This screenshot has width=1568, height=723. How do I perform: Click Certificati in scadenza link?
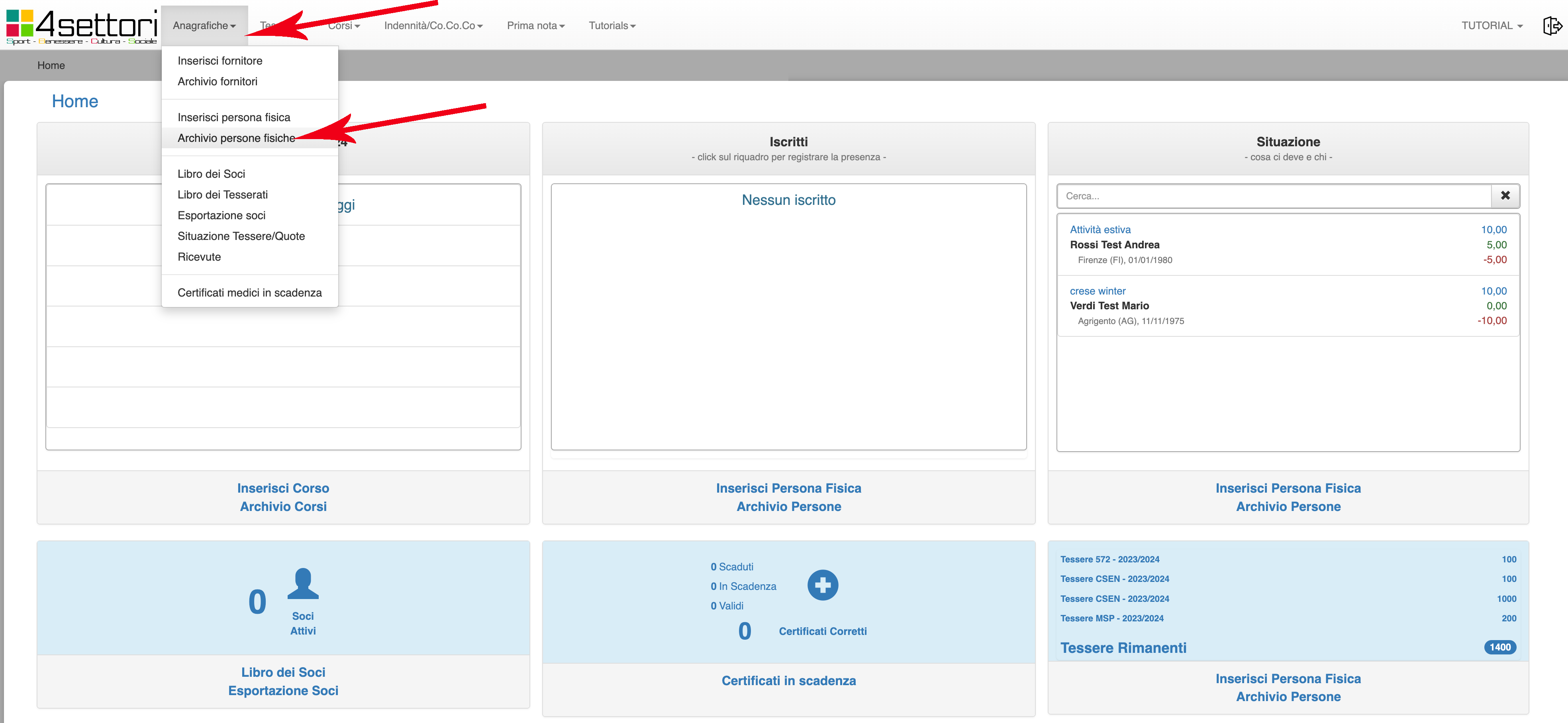pyautogui.click(x=788, y=680)
